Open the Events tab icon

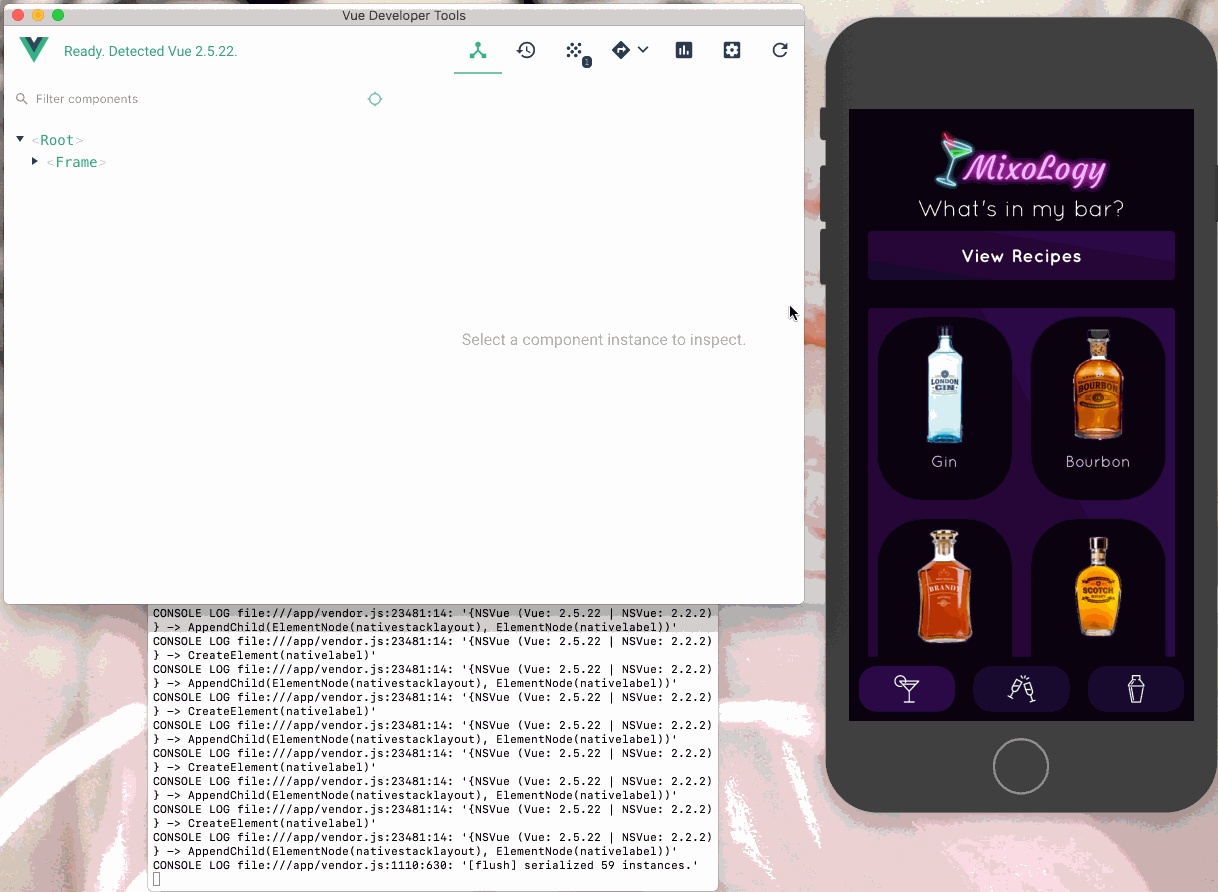[575, 50]
